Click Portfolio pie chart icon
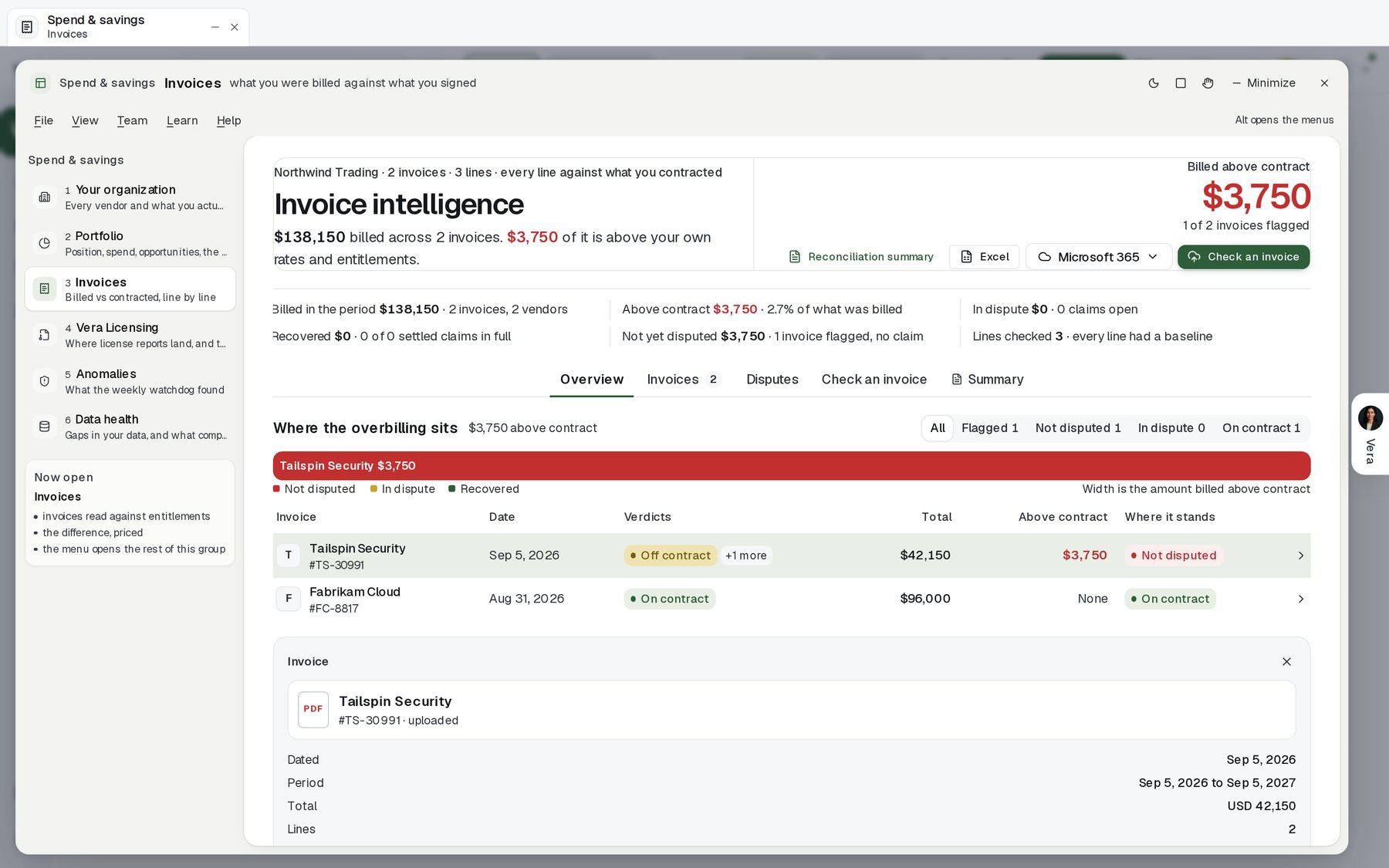This screenshot has width=1389, height=868. tap(45, 243)
